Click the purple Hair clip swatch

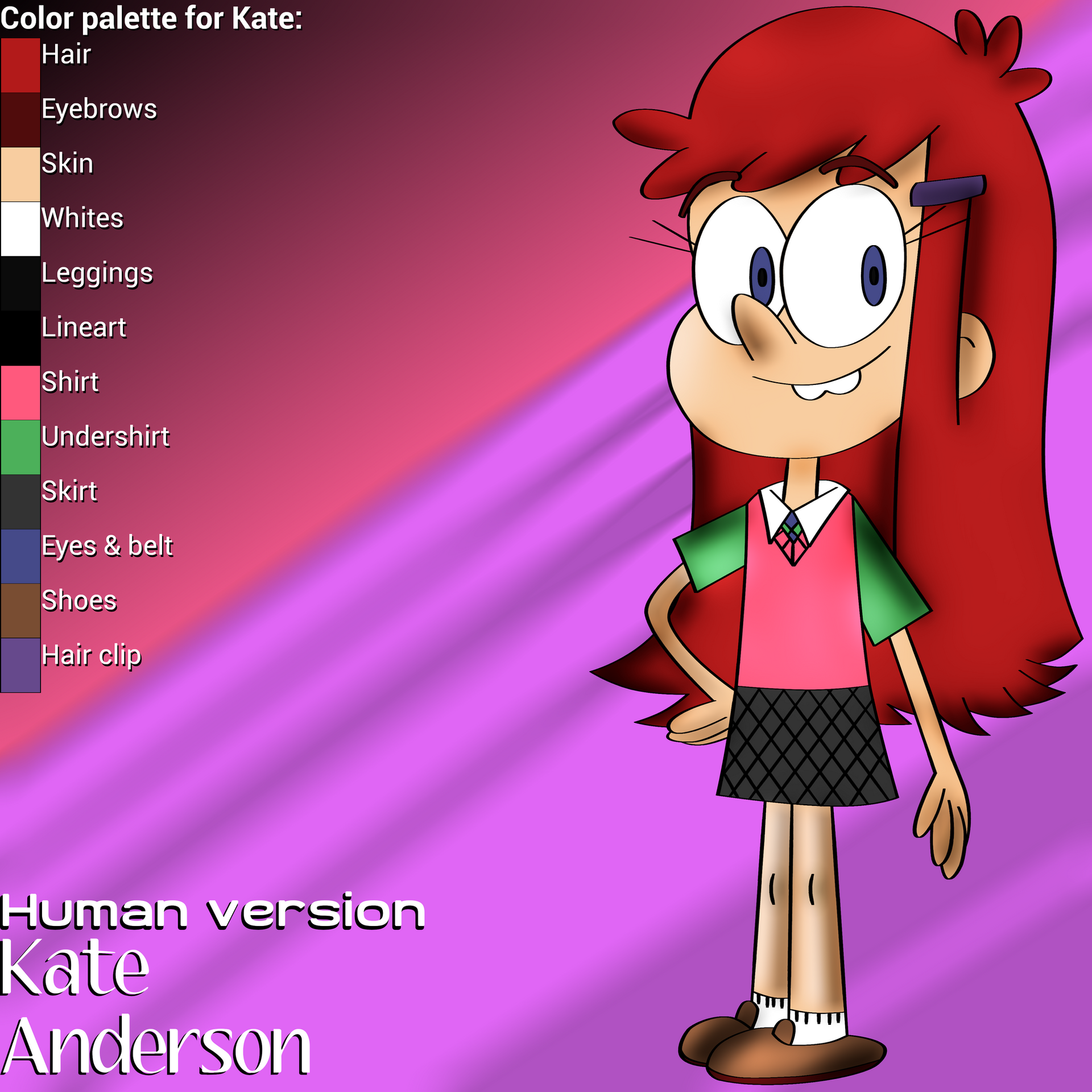click(x=20, y=665)
